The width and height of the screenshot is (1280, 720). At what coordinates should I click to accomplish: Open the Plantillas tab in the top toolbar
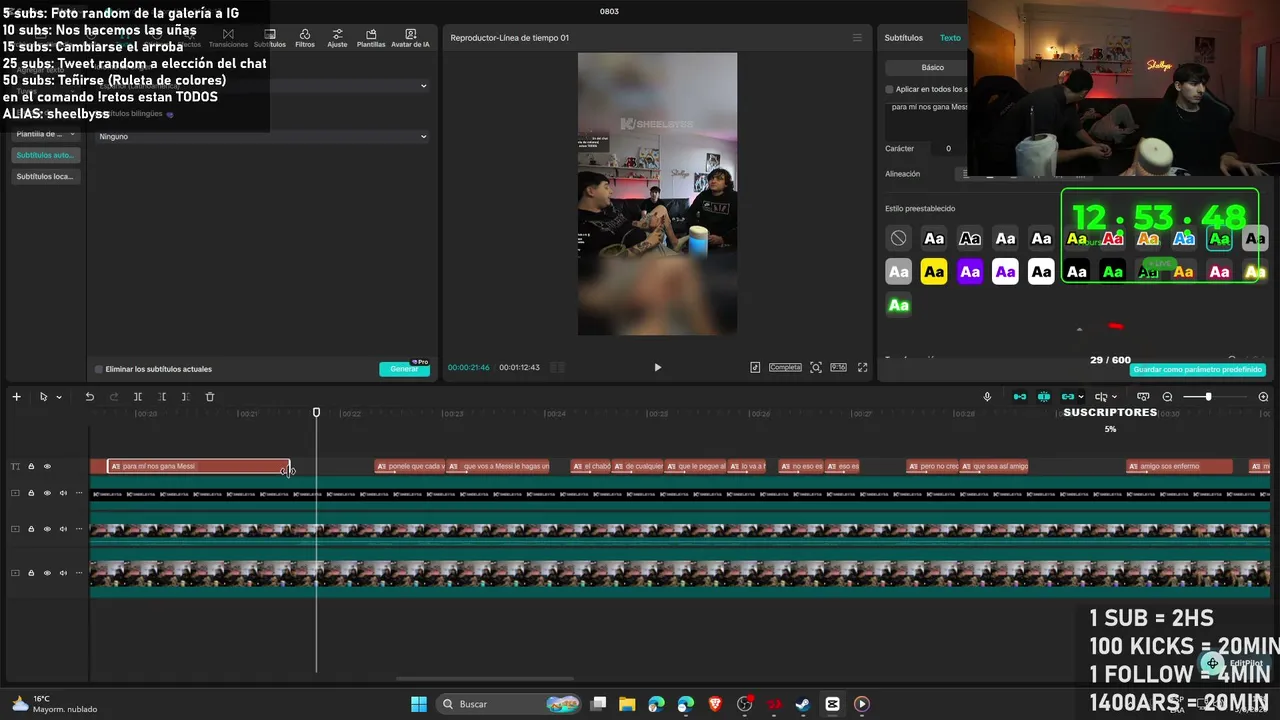tap(371, 38)
